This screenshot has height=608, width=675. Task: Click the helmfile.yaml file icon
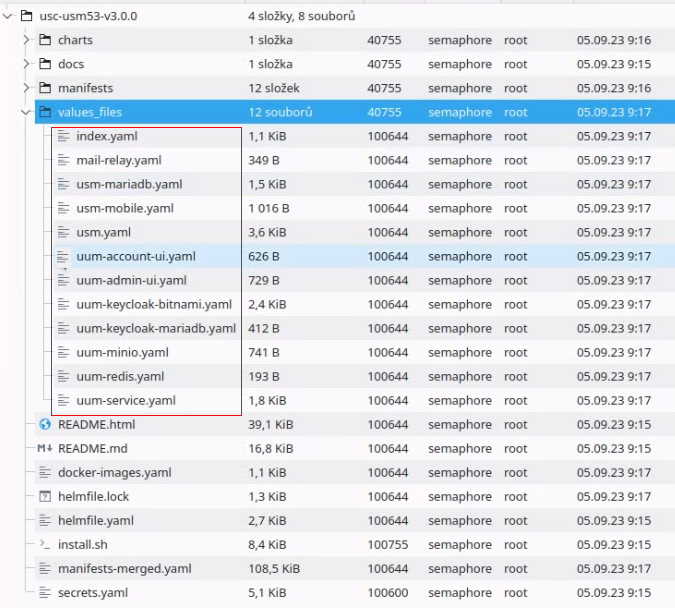pos(45,521)
